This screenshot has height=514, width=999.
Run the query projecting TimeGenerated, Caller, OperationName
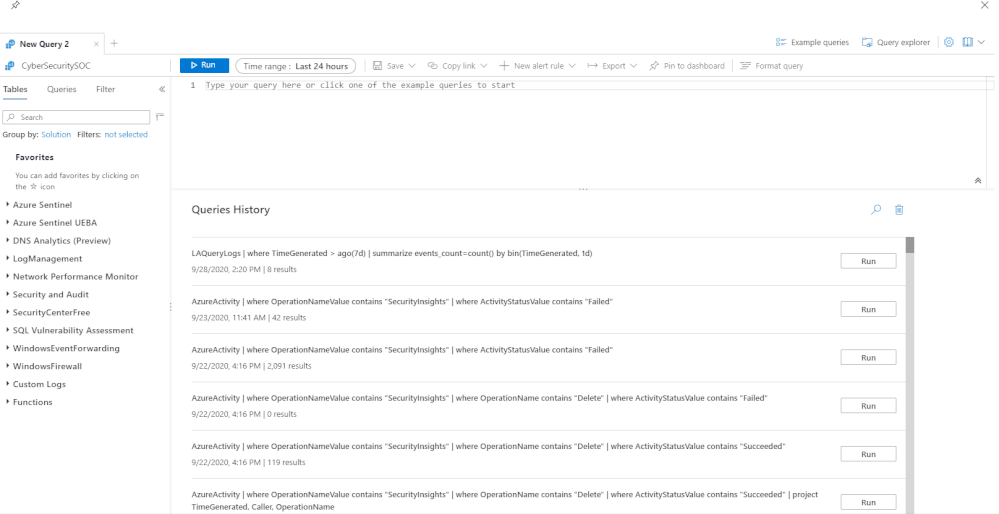pyautogui.click(x=868, y=502)
